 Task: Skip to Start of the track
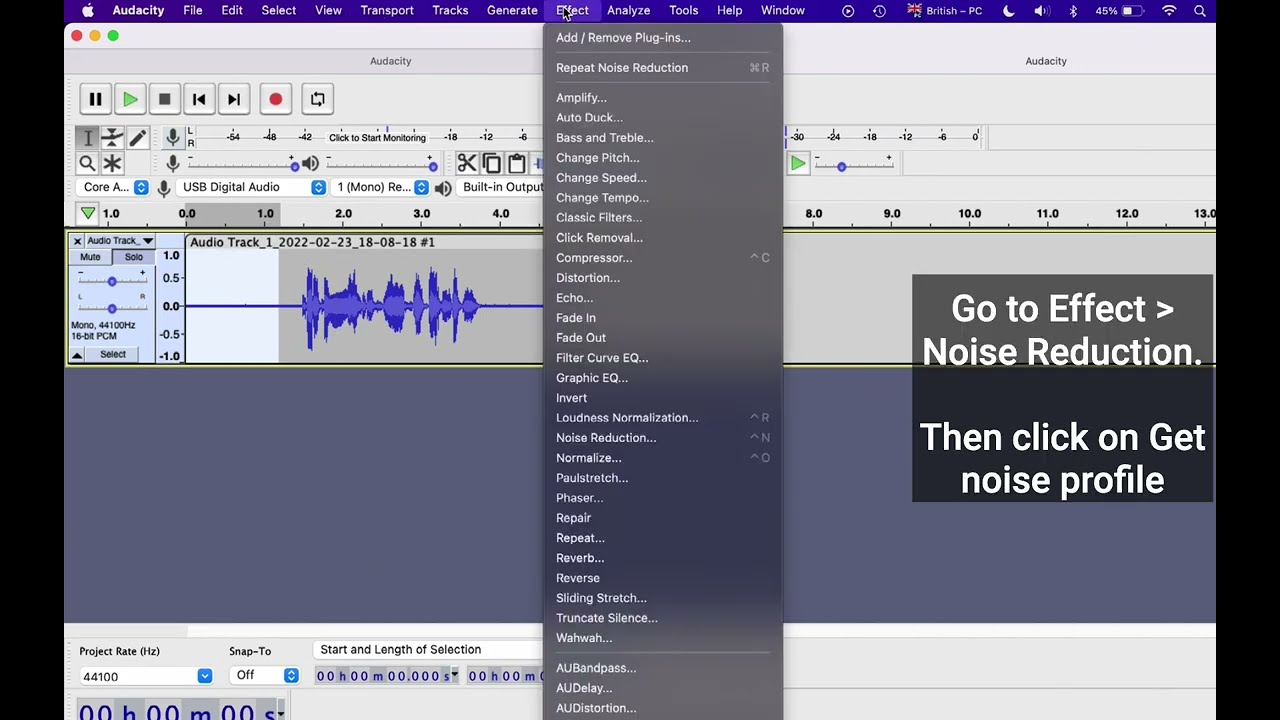[199, 99]
